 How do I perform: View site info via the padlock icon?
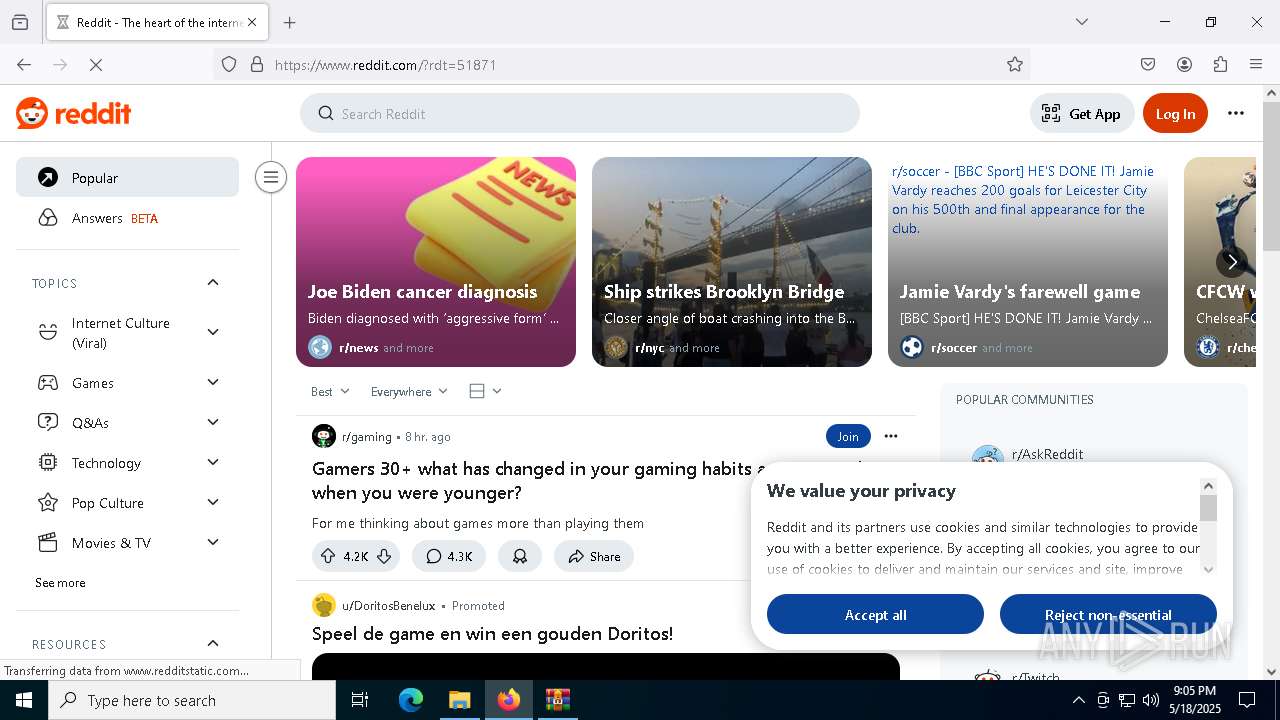pos(257,64)
